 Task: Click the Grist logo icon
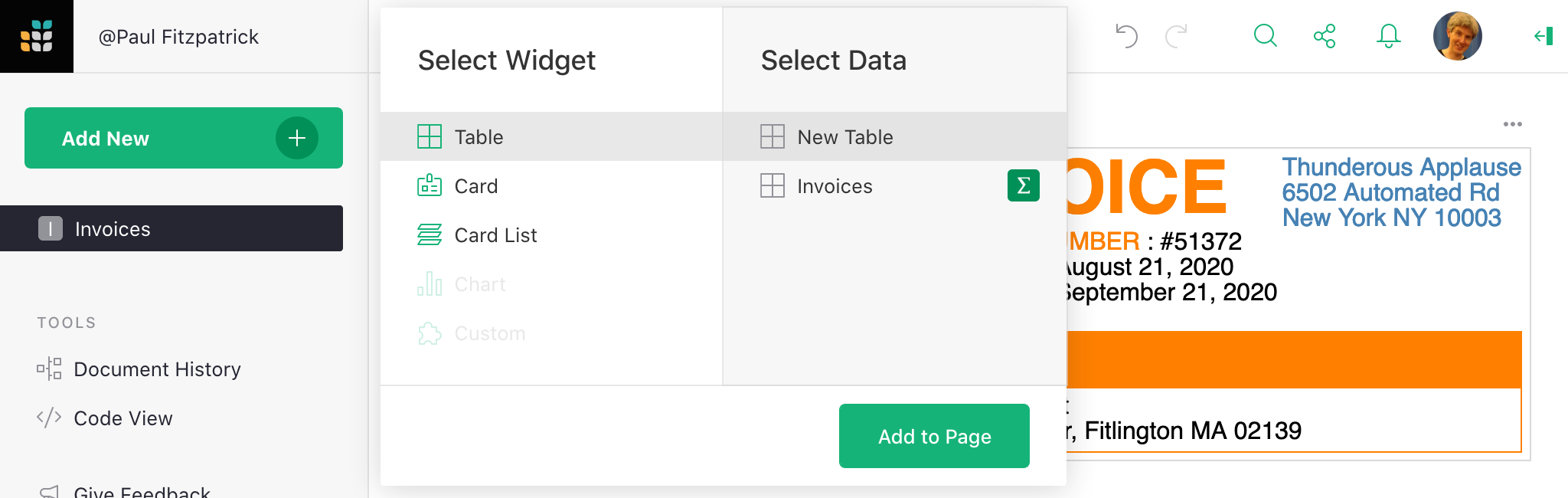37,36
